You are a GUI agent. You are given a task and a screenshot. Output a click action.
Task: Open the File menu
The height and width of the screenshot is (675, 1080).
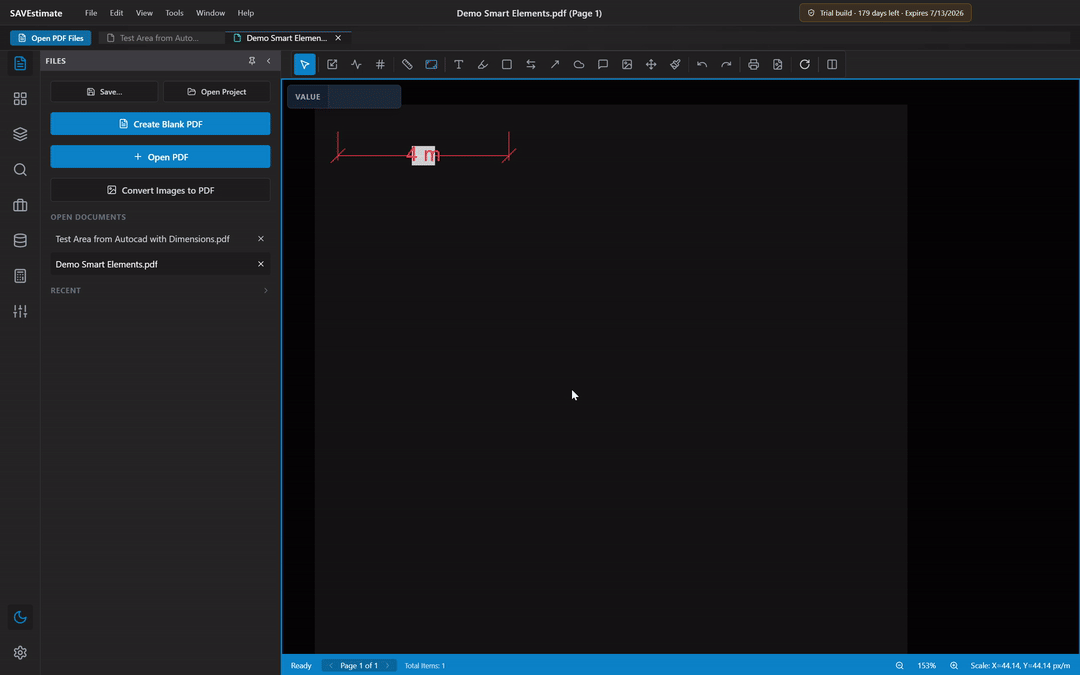pyautogui.click(x=91, y=12)
